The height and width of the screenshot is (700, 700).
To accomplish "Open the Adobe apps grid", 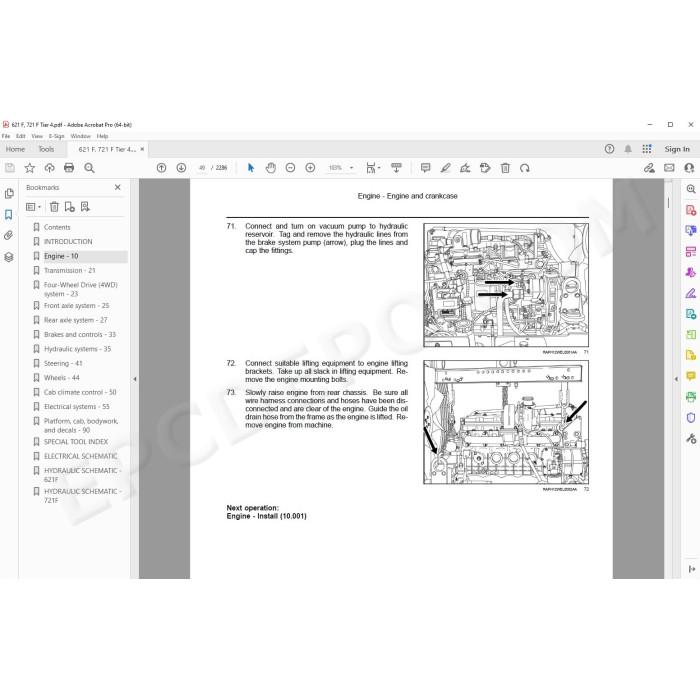I will pos(647,150).
